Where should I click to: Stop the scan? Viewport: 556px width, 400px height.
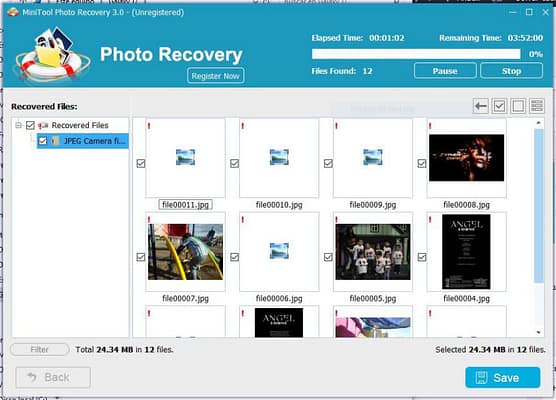[x=511, y=71]
